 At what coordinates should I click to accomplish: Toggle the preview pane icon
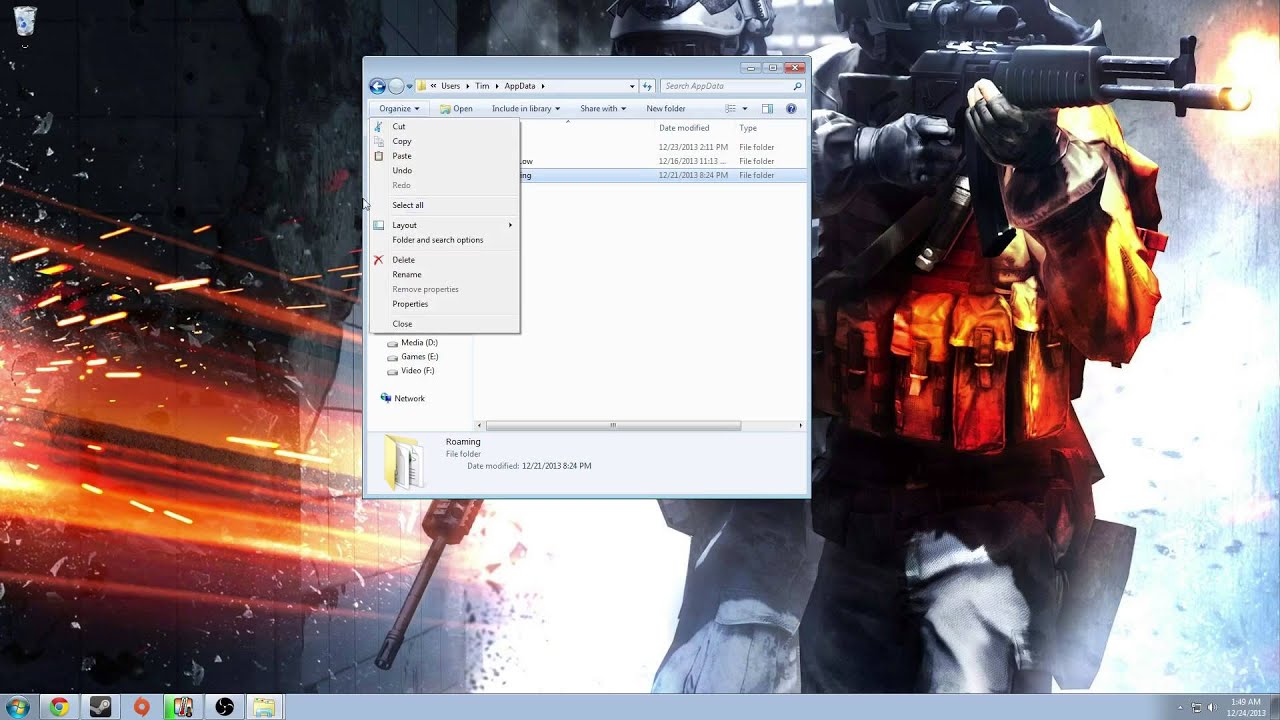[x=767, y=108]
